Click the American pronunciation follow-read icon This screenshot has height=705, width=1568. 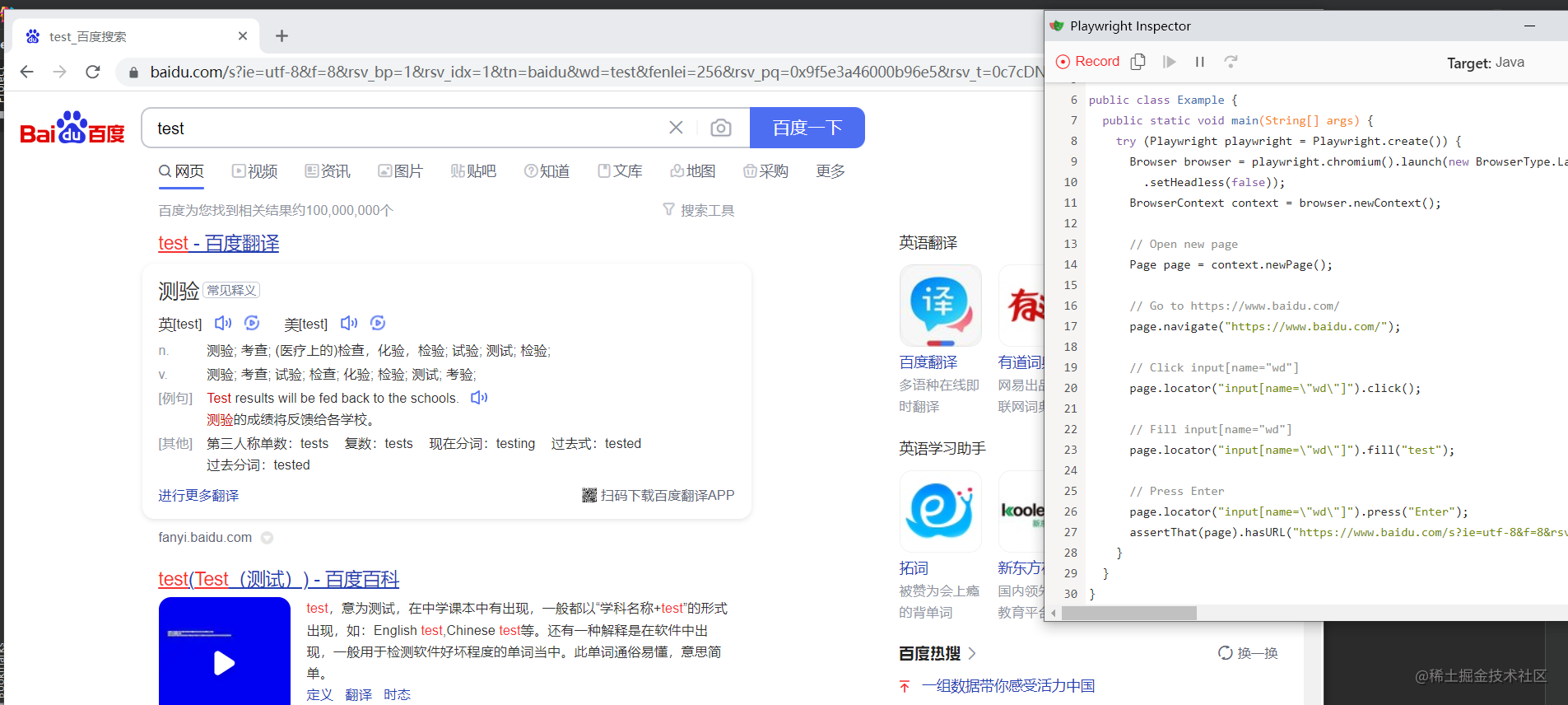point(378,323)
